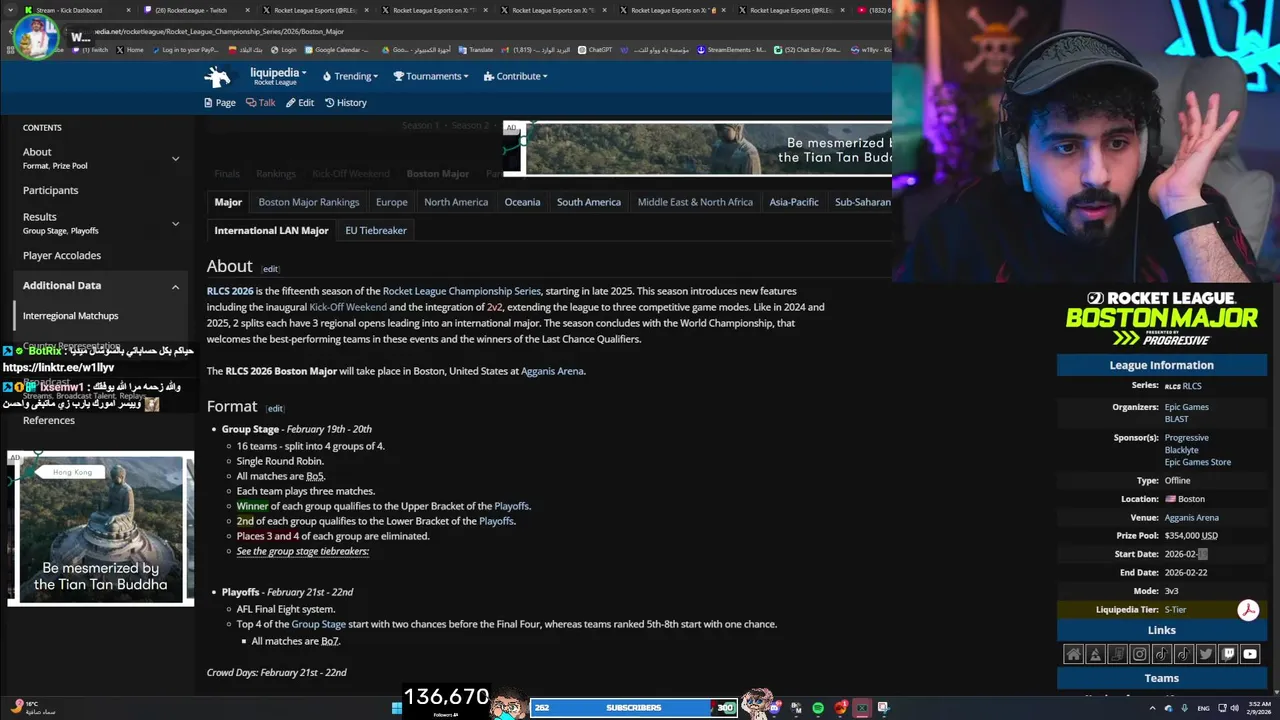
Task: Open the Instagram link icon
Action: (x=1139, y=654)
